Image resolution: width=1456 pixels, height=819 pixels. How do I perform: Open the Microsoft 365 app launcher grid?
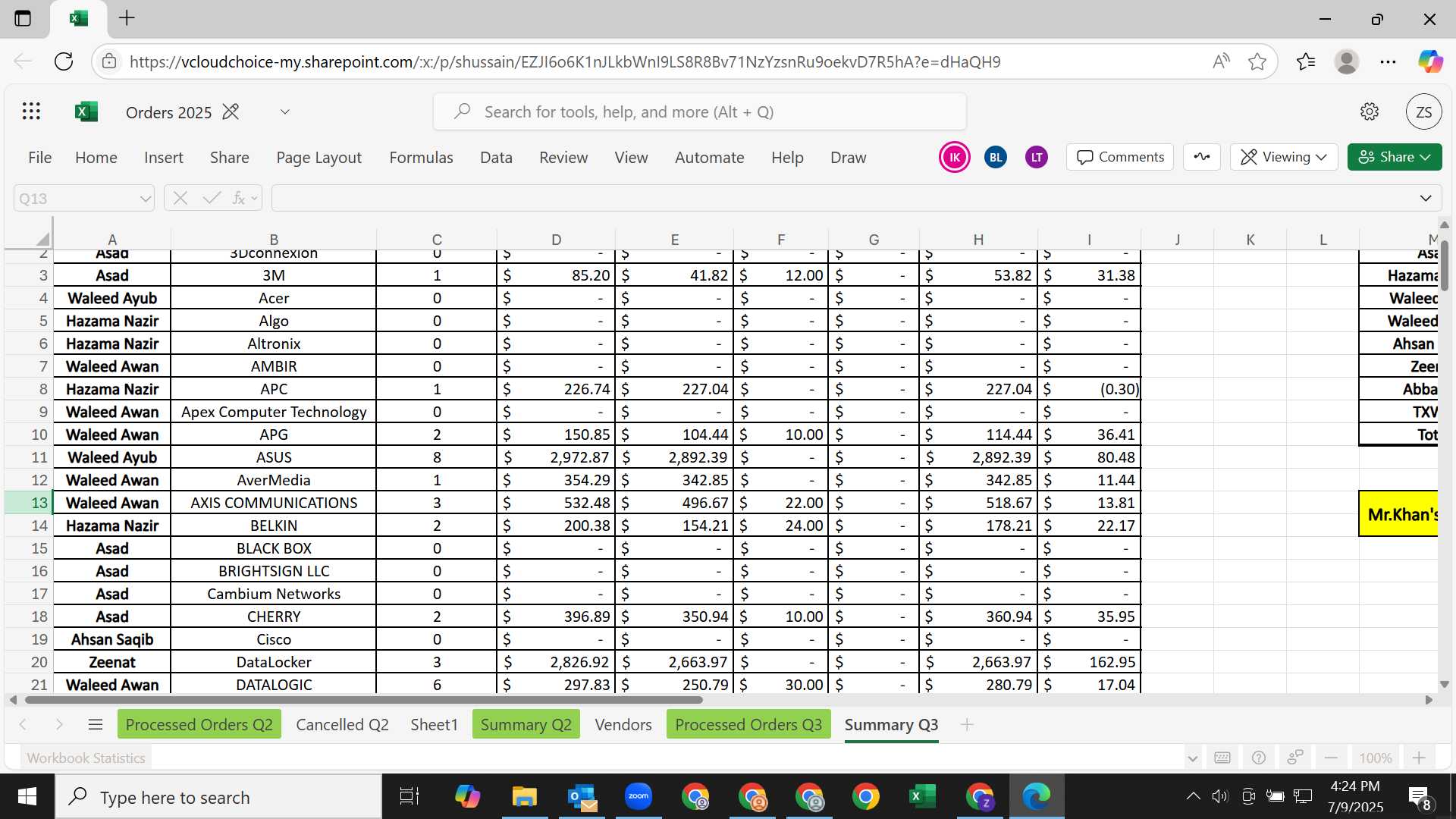(31, 112)
